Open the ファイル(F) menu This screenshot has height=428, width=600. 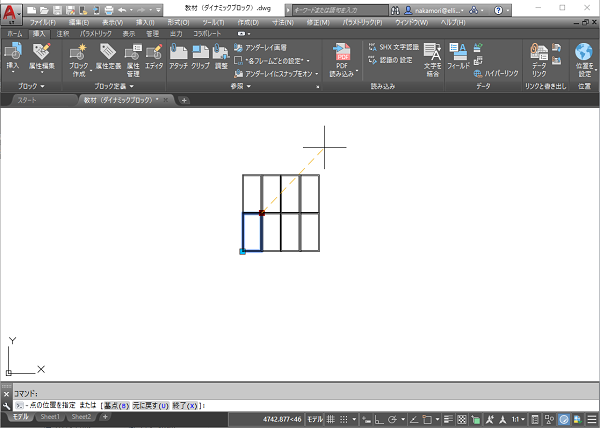point(43,23)
